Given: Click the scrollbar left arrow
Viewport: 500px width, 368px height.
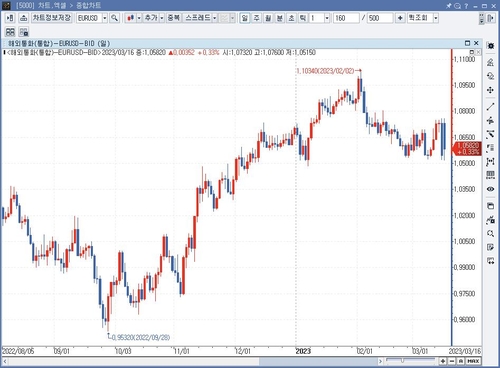Looking at the screenshot, I should tap(5, 361).
